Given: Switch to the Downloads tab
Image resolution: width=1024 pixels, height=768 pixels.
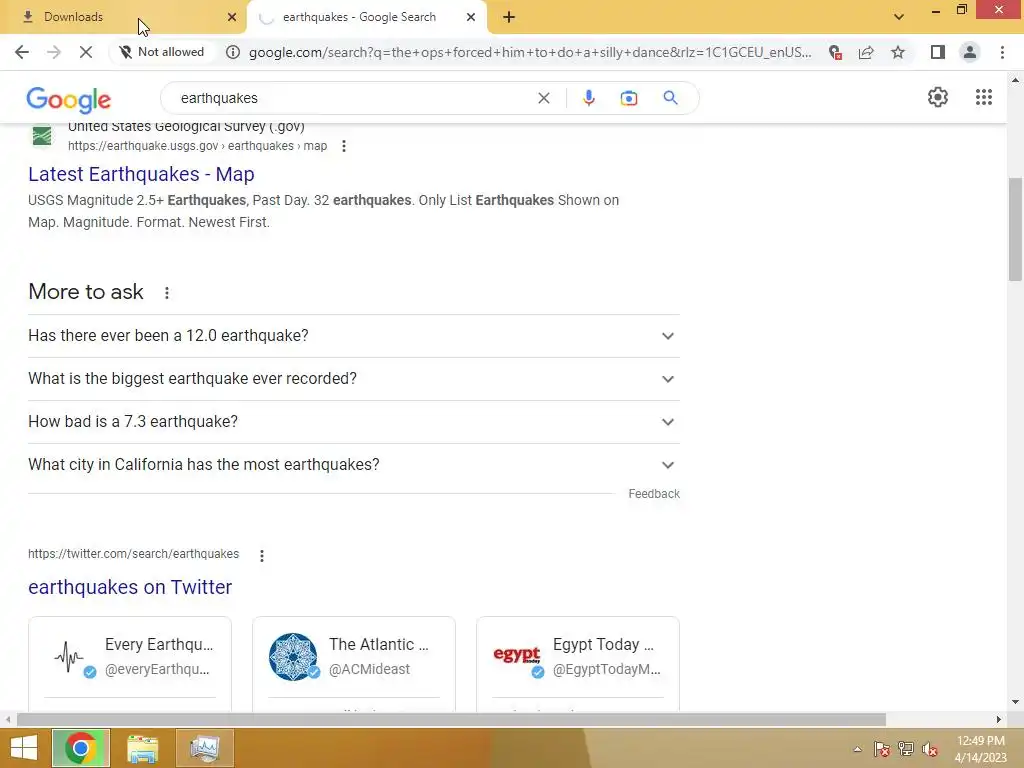Looking at the screenshot, I should 123,17.
